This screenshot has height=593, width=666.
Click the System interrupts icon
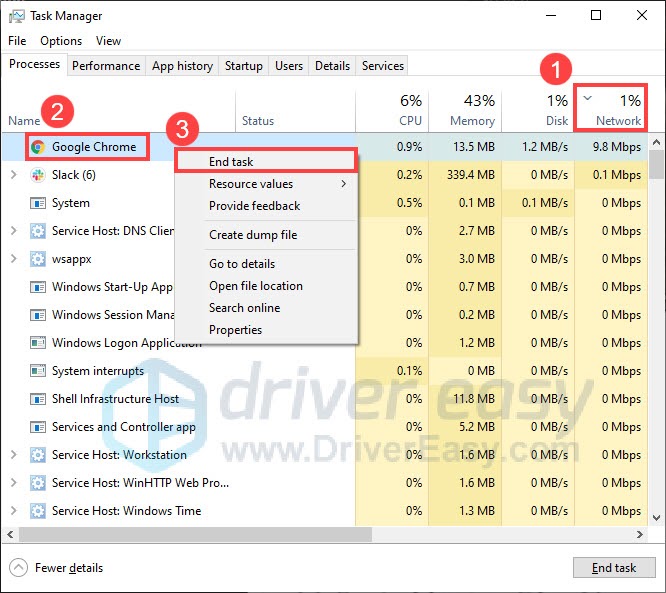click(38, 371)
